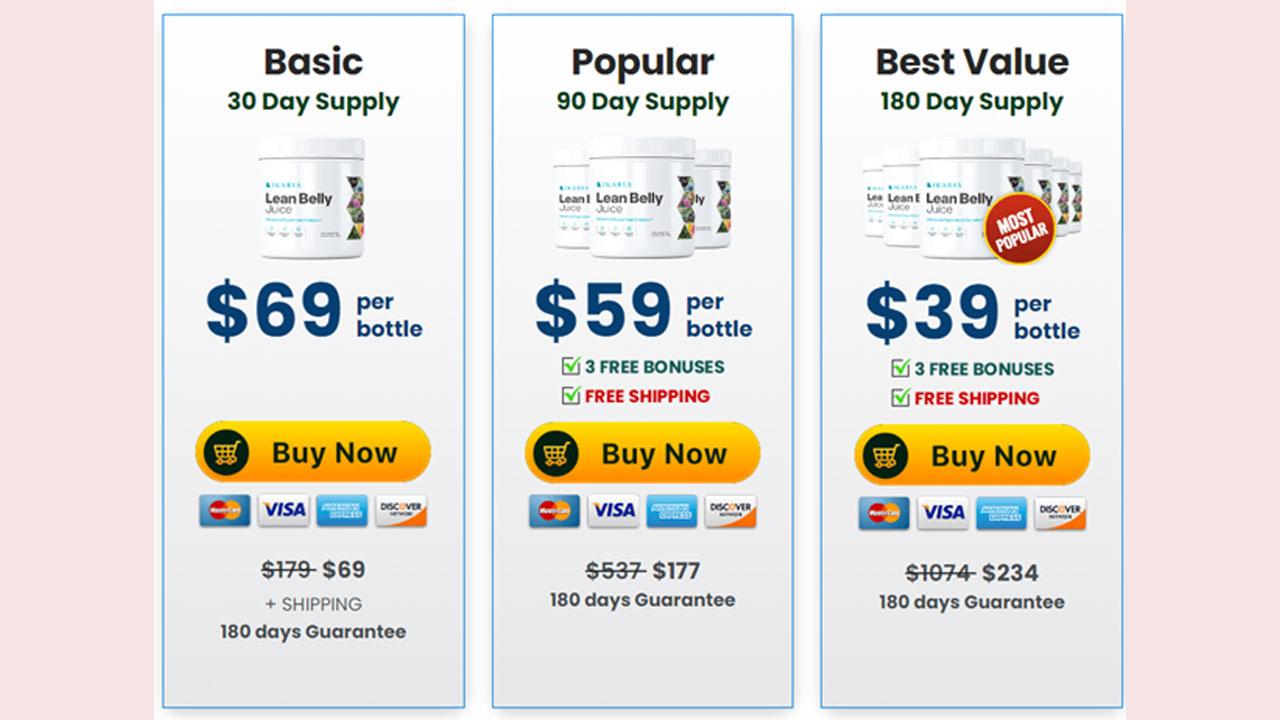Click the MasterCard icon under Basic plan
The height and width of the screenshot is (720, 1280).
pyautogui.click(x=225, y=510)
